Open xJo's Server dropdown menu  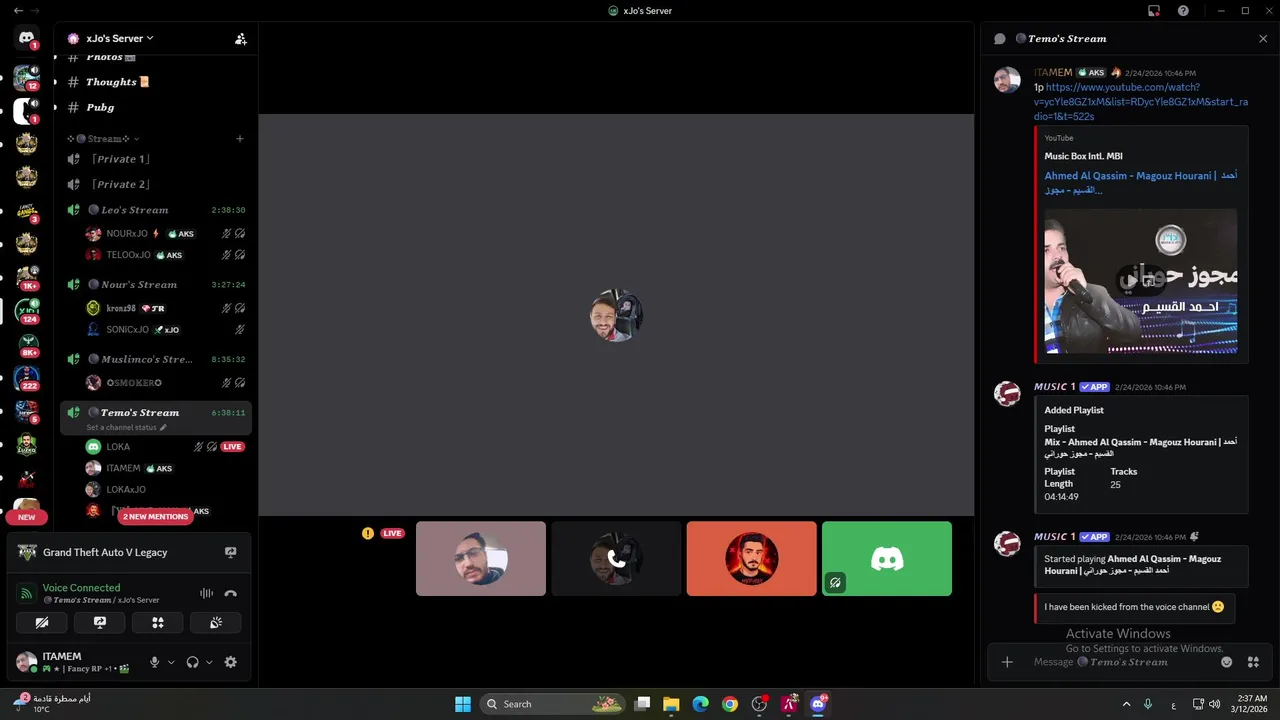pos(119,38)
